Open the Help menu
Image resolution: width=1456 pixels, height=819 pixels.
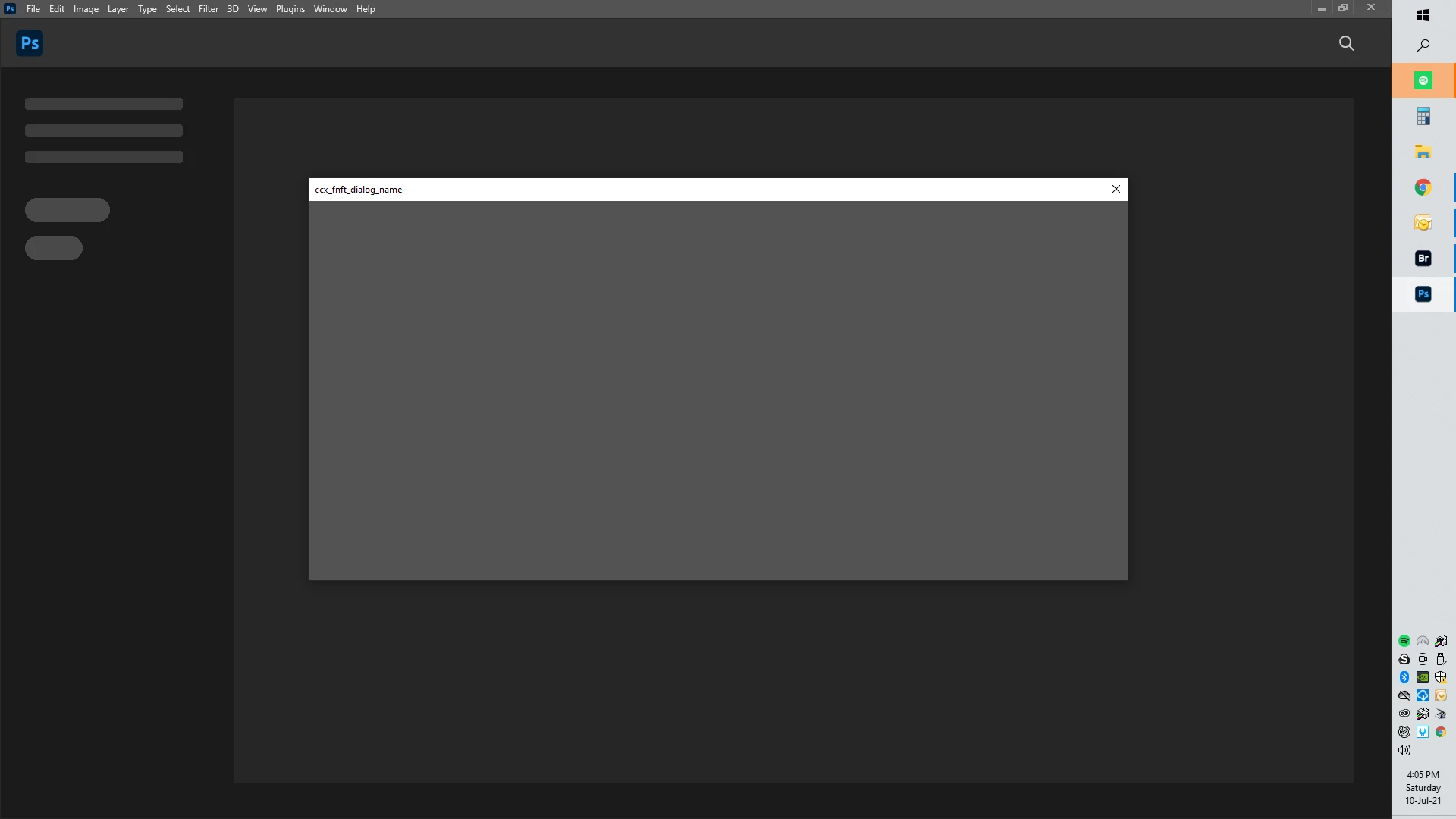coord(366,9)
